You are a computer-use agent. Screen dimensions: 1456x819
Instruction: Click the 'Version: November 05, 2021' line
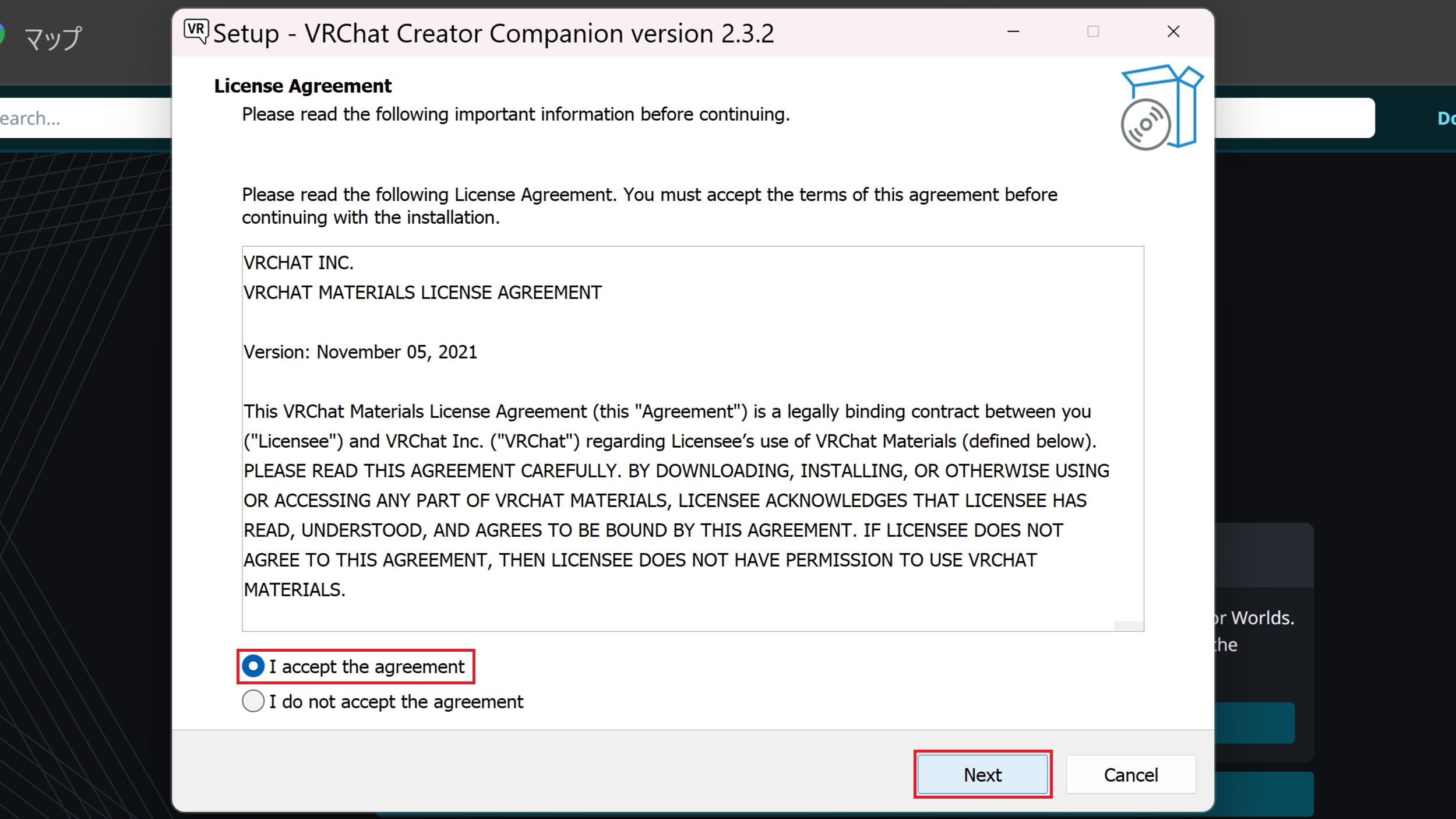pos(360,352)
